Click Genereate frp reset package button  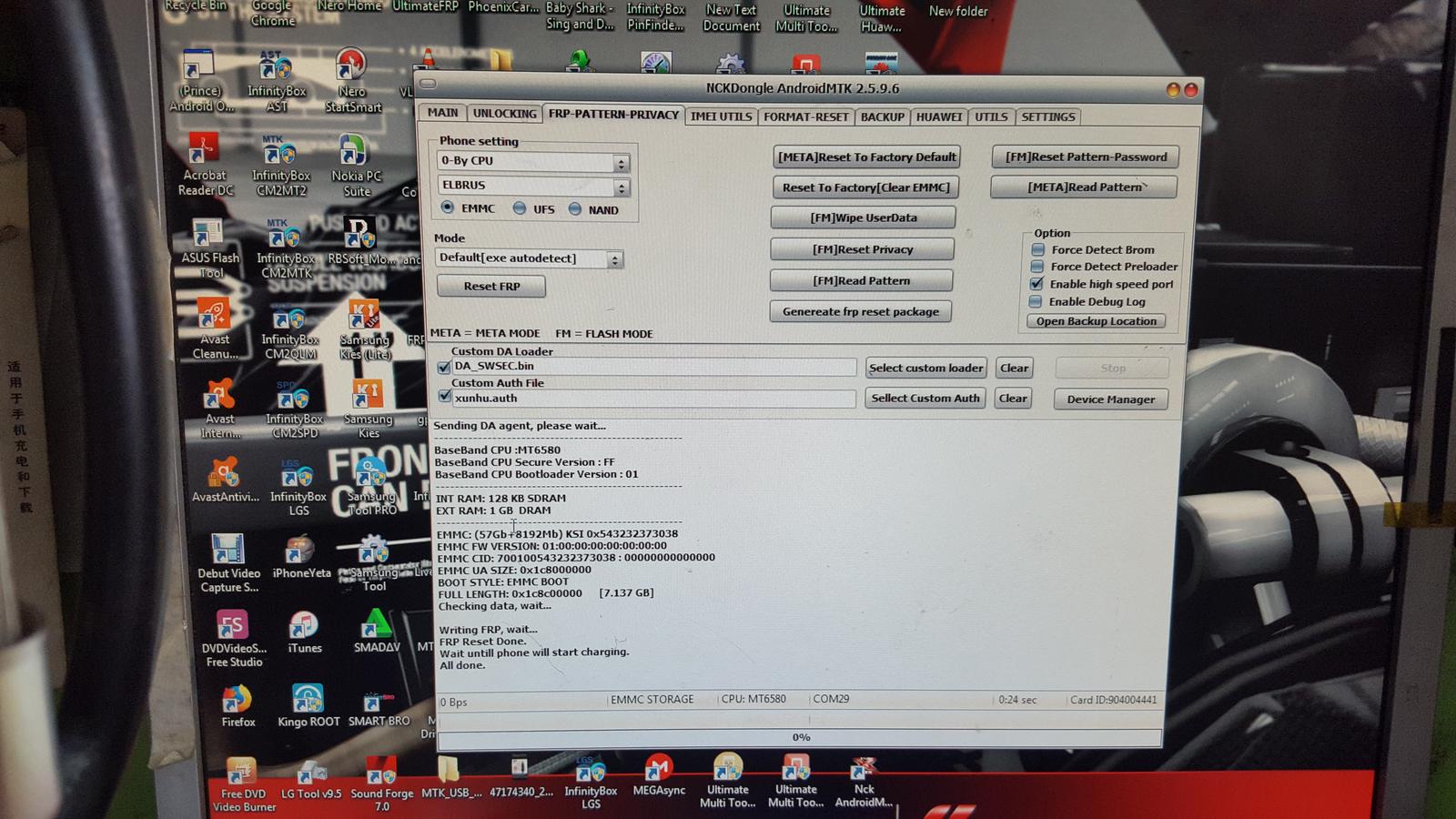coord(860,311)
